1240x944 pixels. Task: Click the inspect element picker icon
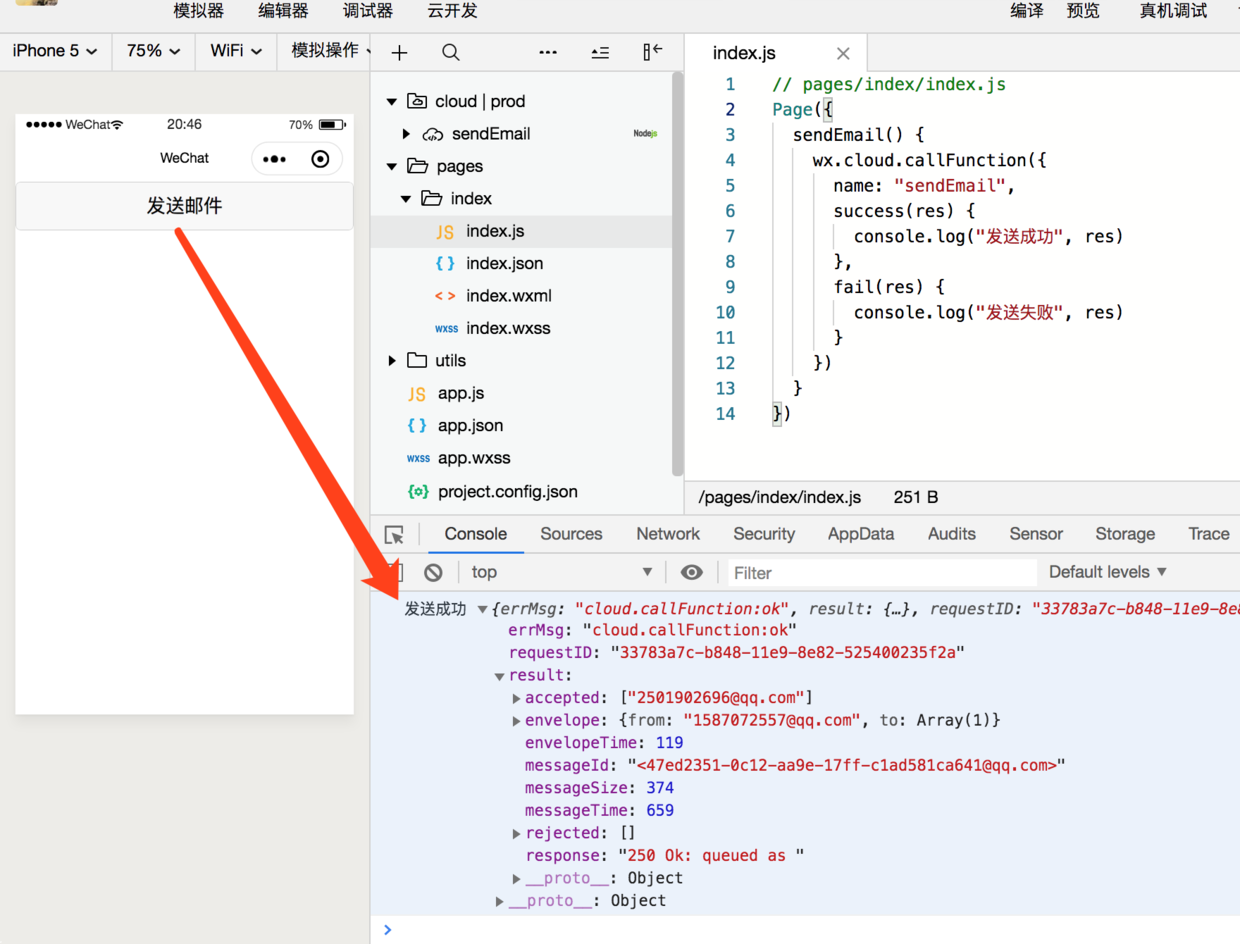[395, 535]
